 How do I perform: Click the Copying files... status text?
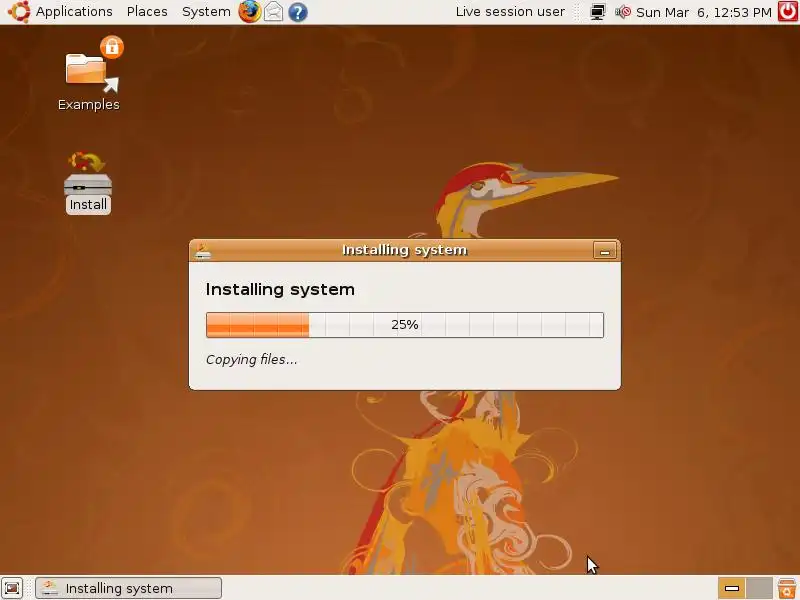(x=252, y=360)
